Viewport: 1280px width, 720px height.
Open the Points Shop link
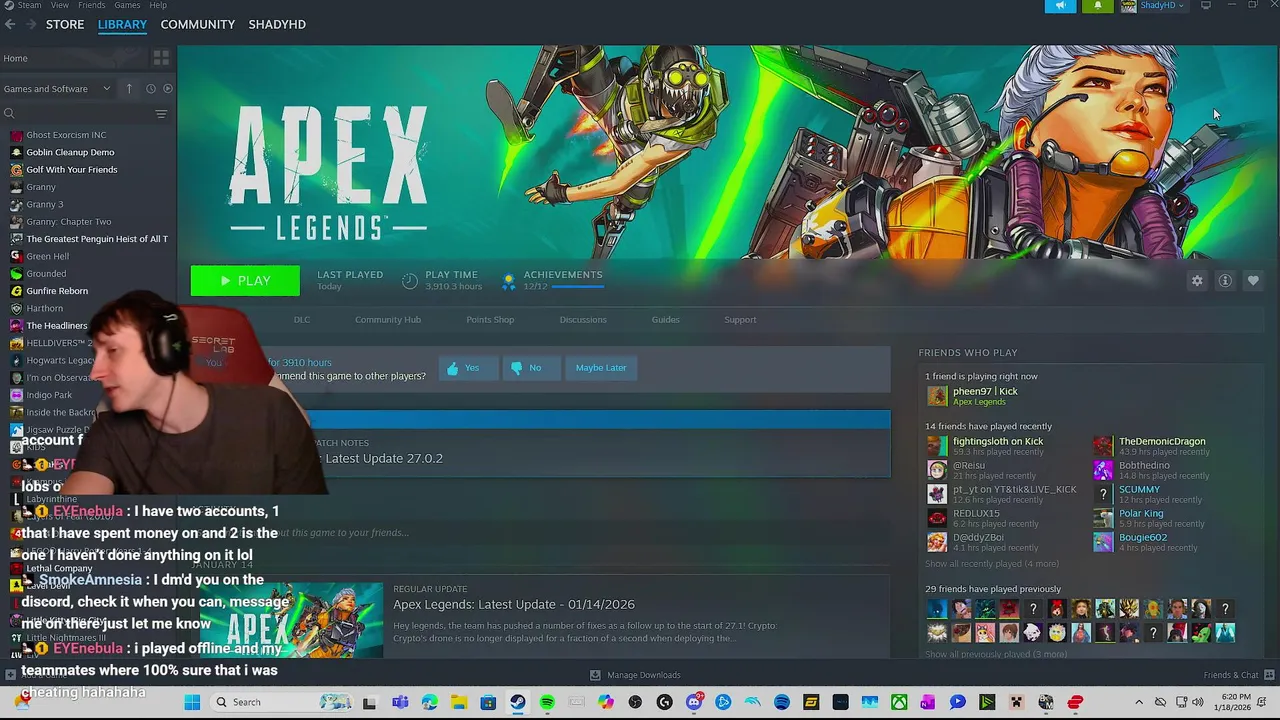490,320
